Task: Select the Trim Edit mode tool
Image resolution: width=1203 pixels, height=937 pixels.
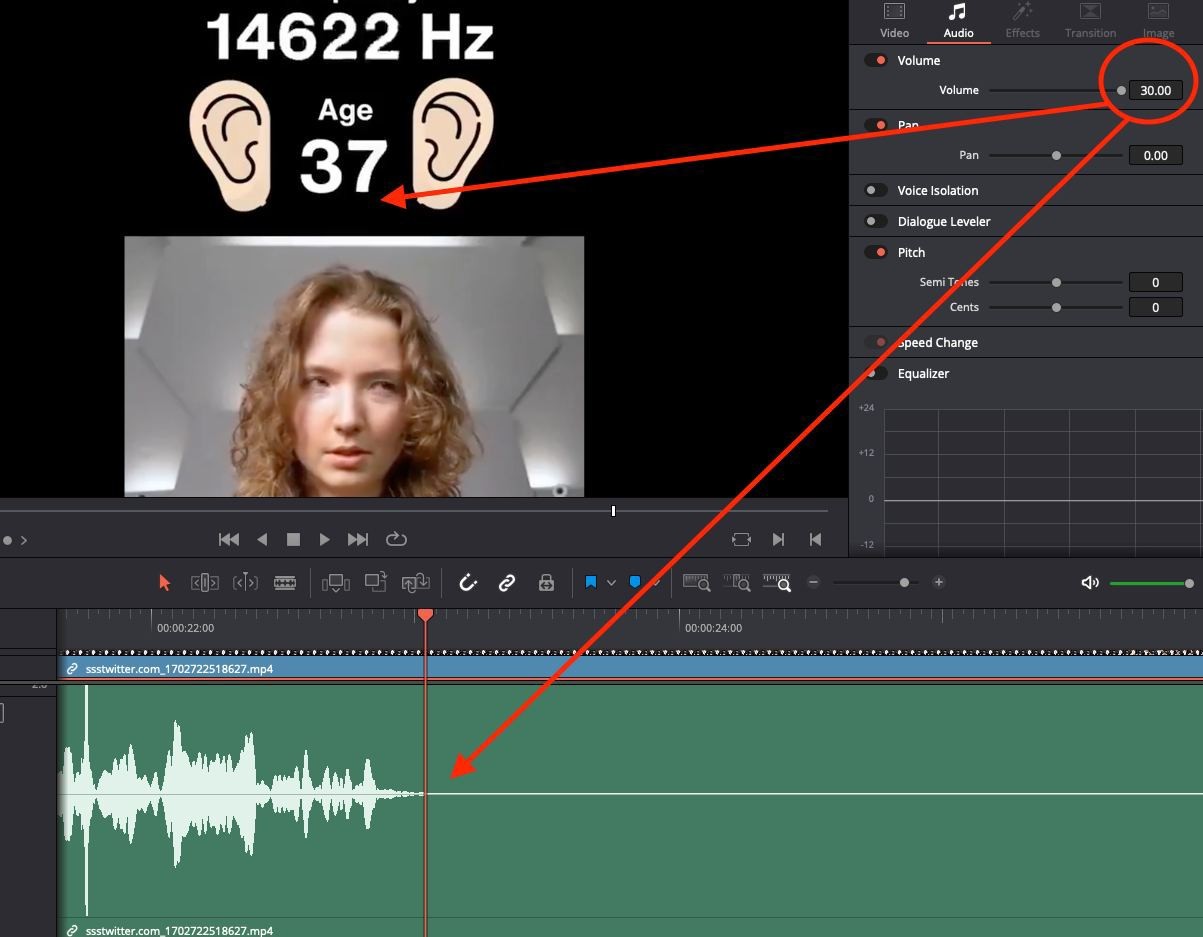Action: 205,582
